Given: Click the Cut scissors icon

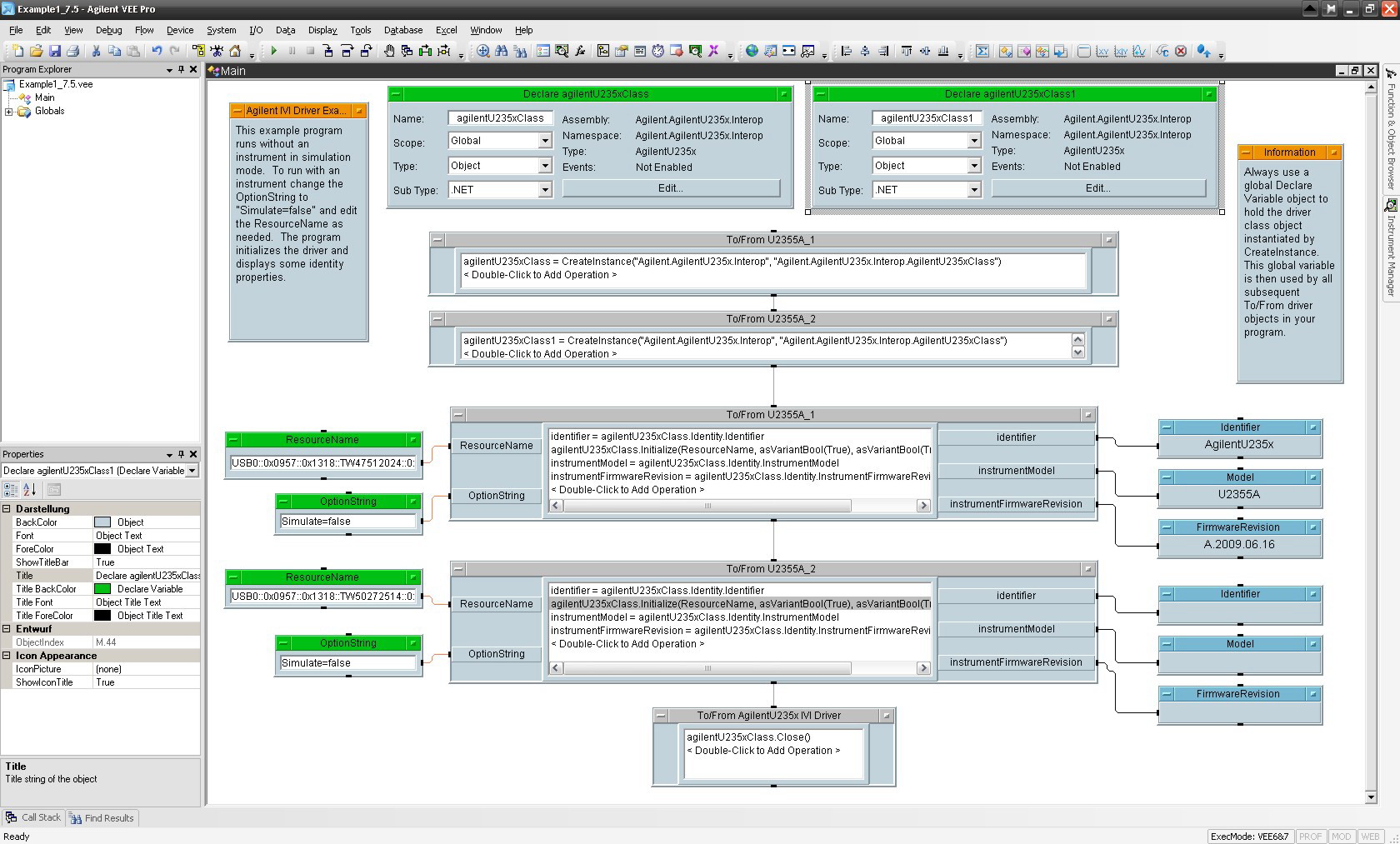Looking at the screenshot, I should [x=96, y=51].
